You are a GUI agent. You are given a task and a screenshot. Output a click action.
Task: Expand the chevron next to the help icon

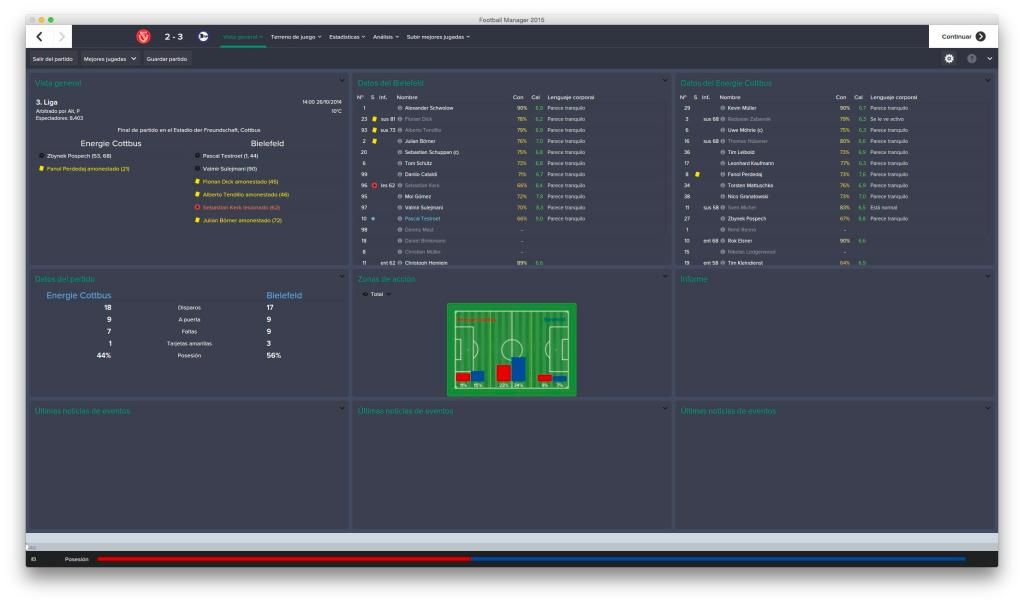click(x=989, y=59)
